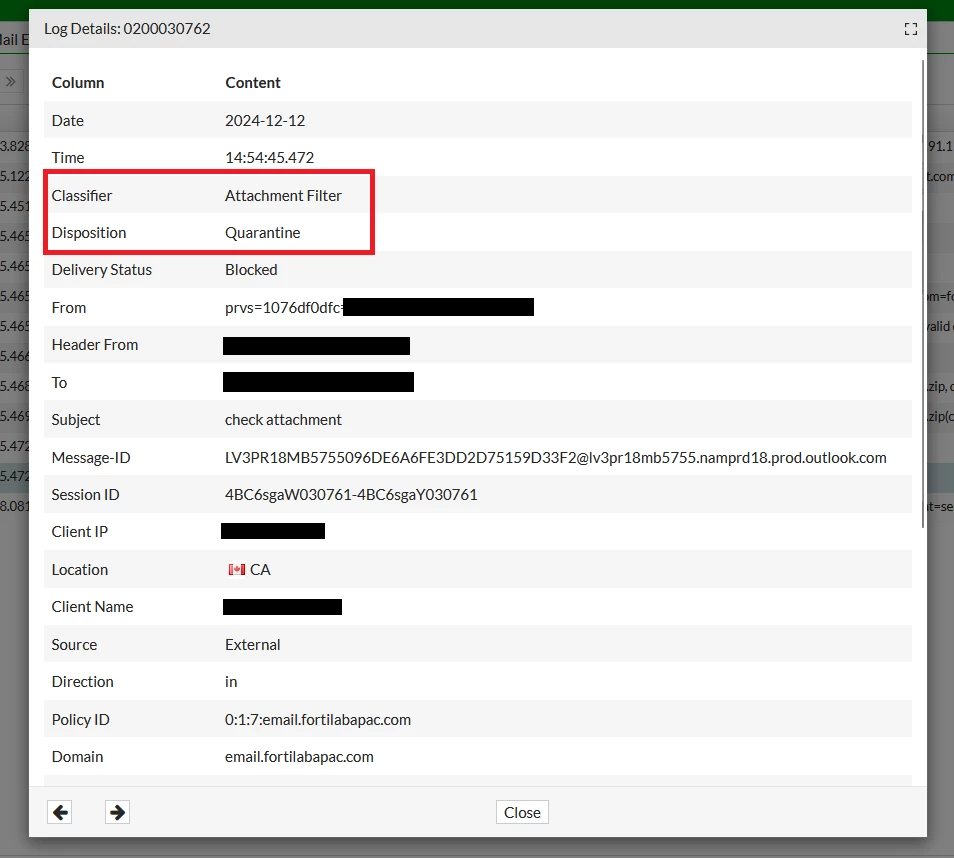This screenshot has width=954, height=858.
Task: Select the Session ID value
Action: 351,495
